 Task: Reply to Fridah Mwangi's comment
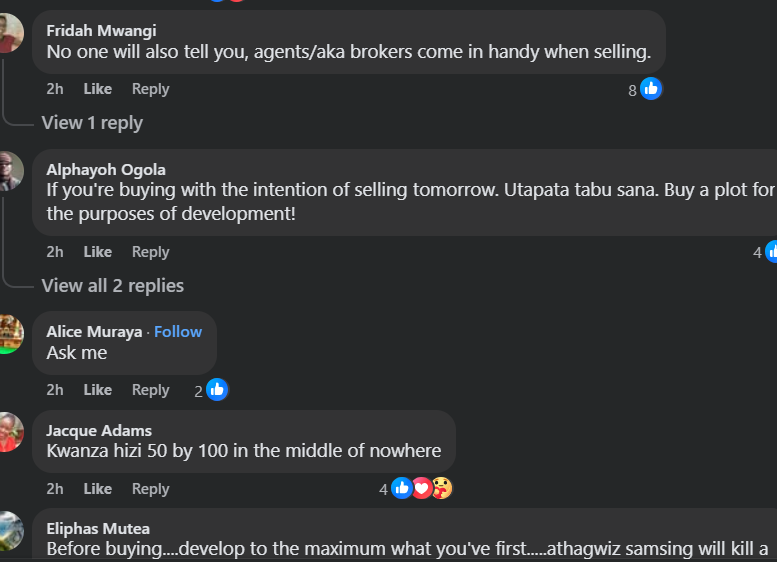pyautogui.click(x=150, y=89)
